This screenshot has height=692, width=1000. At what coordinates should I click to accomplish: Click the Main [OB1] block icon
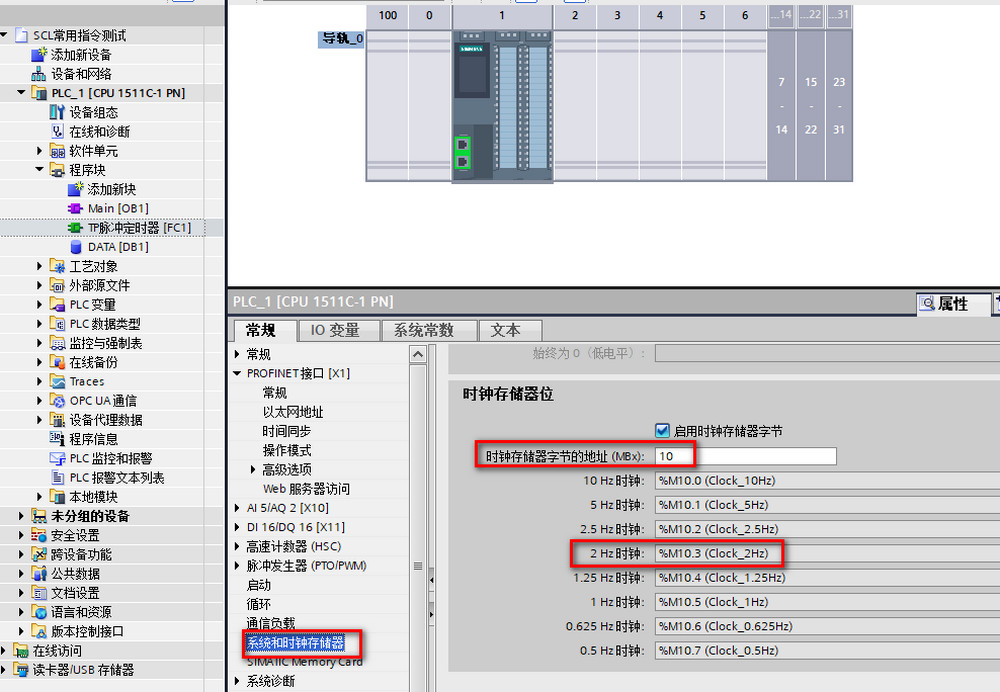click(x=75, y=209)
